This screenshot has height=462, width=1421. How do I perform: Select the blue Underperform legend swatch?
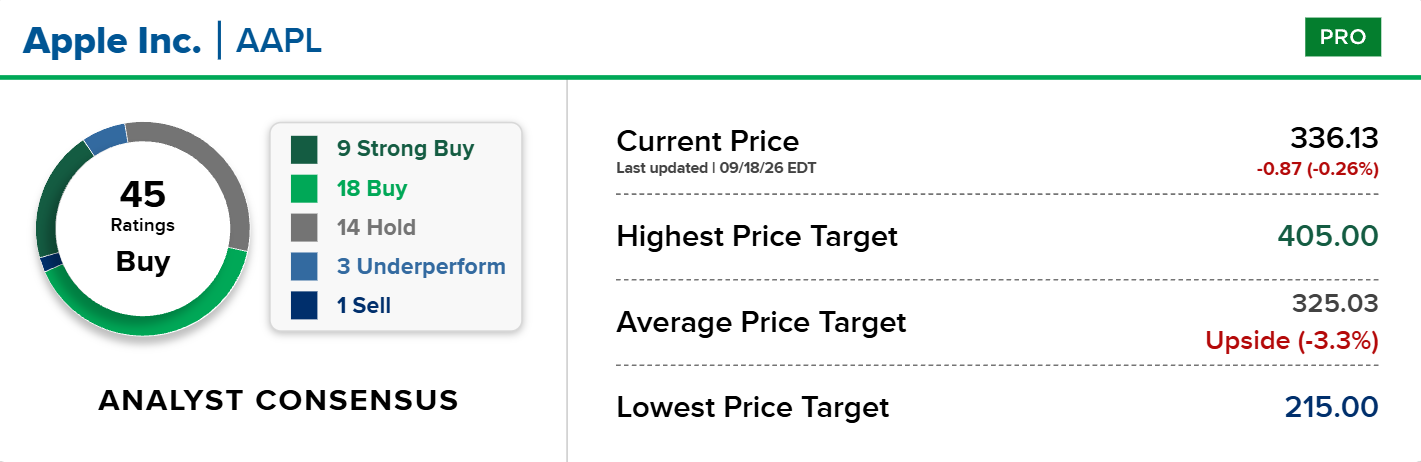click(304, 267)
